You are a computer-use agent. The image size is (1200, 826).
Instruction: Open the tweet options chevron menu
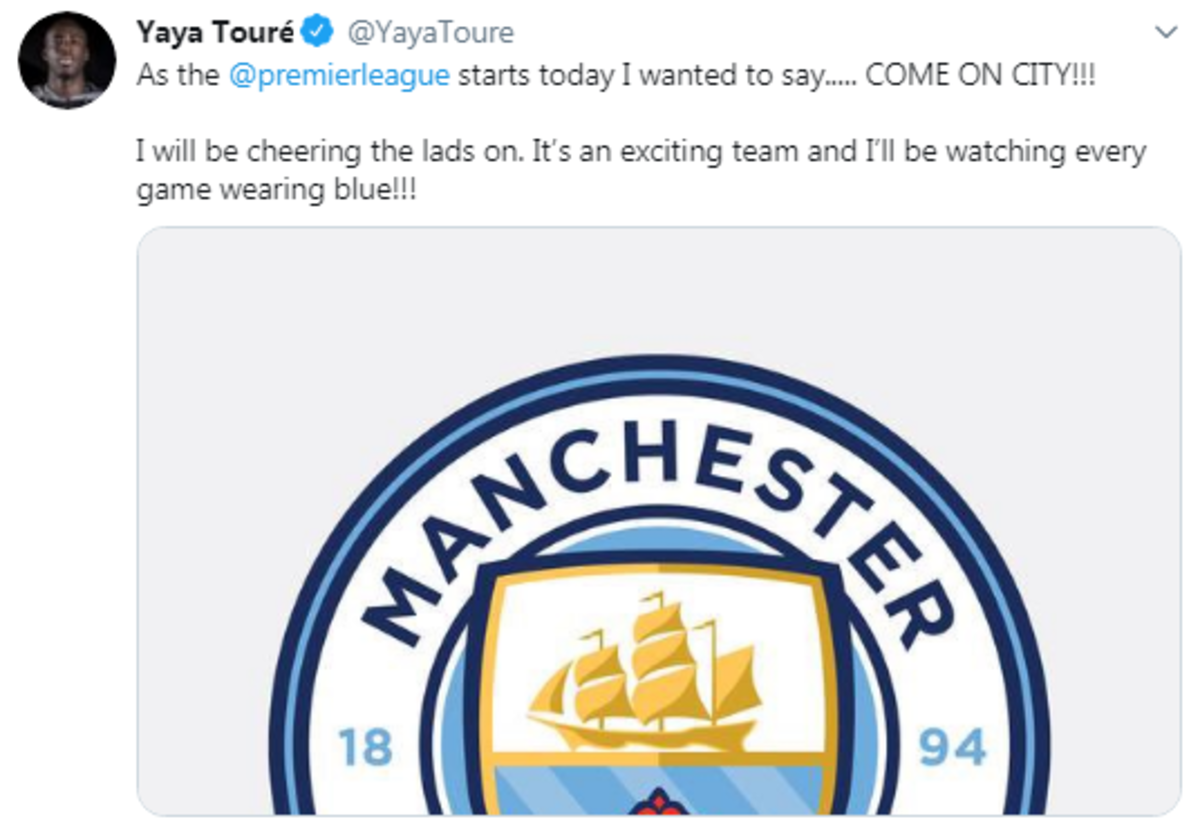tap(1165, 33)
